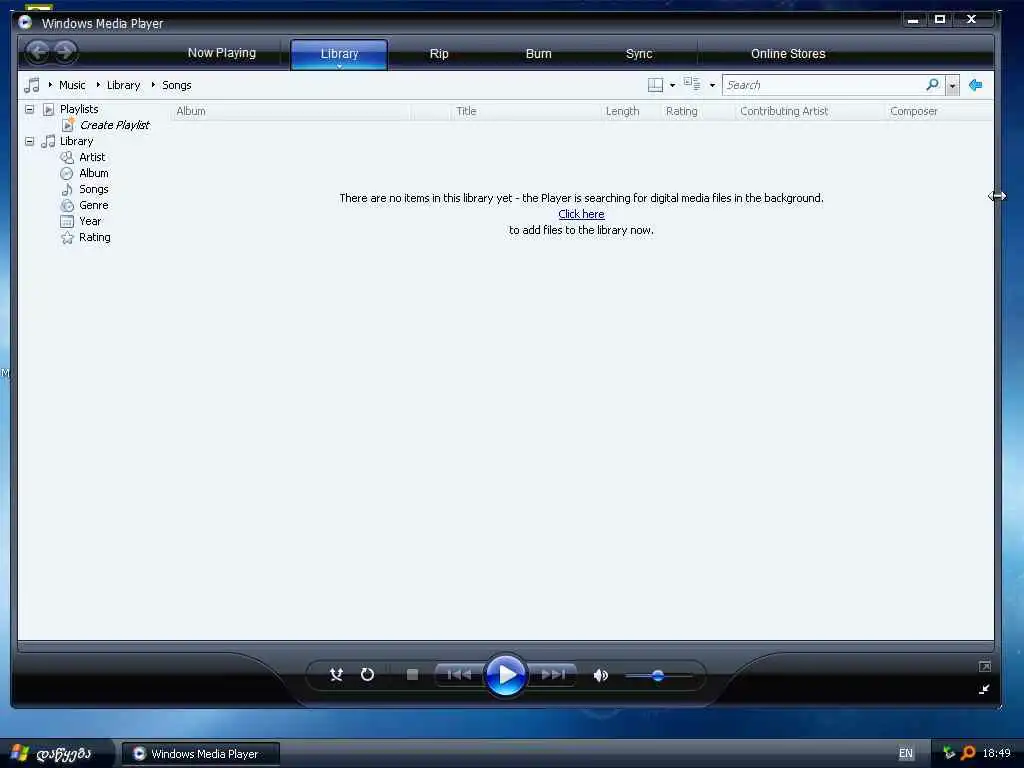Open the Library tab
This screenshot has height=768, width=1024.
pyautogui.click(x=339, y=54)
